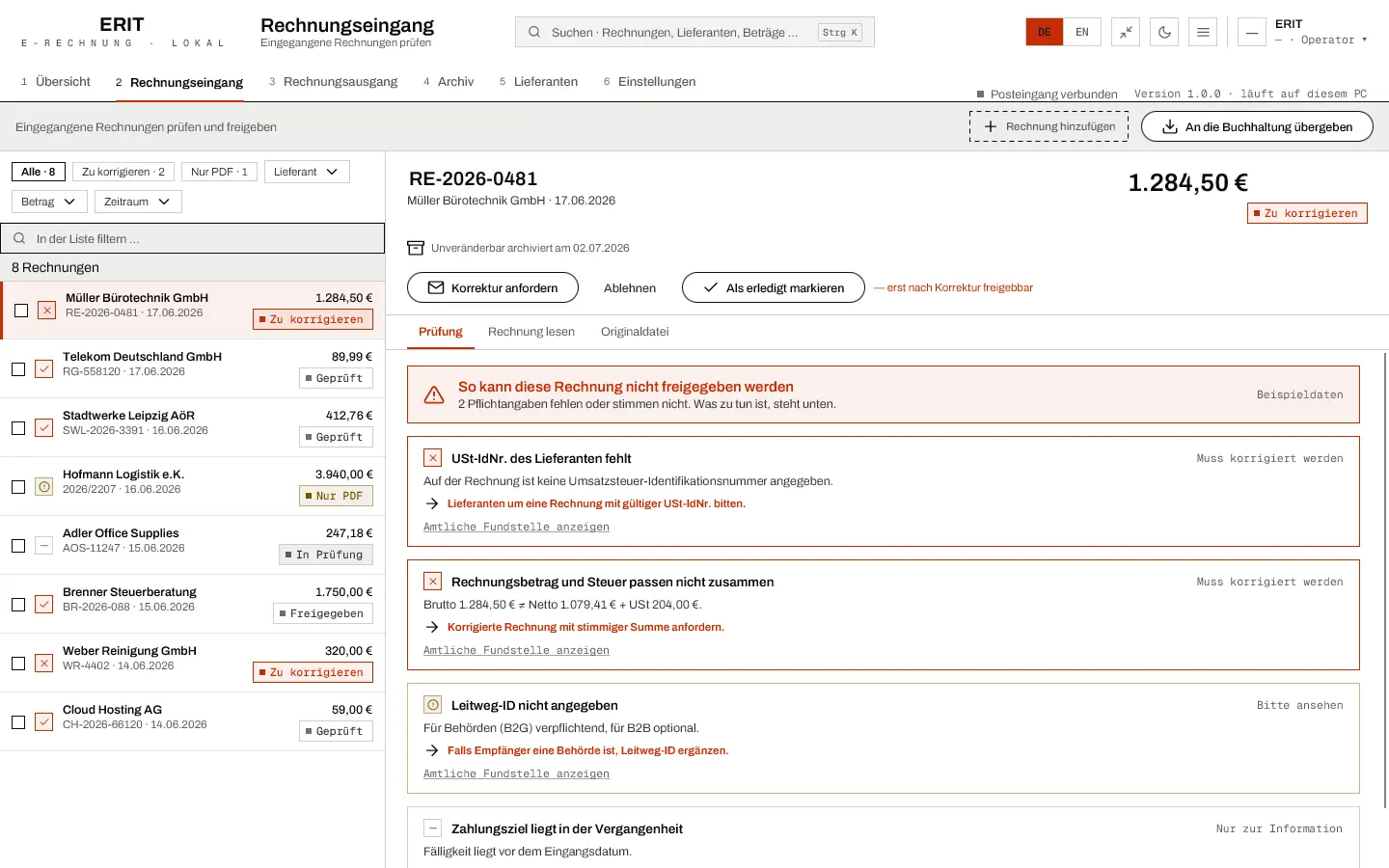Click the In der Liste filtern field
Image resolution: width=1389 pixels, height=868 pixels.
192,238
